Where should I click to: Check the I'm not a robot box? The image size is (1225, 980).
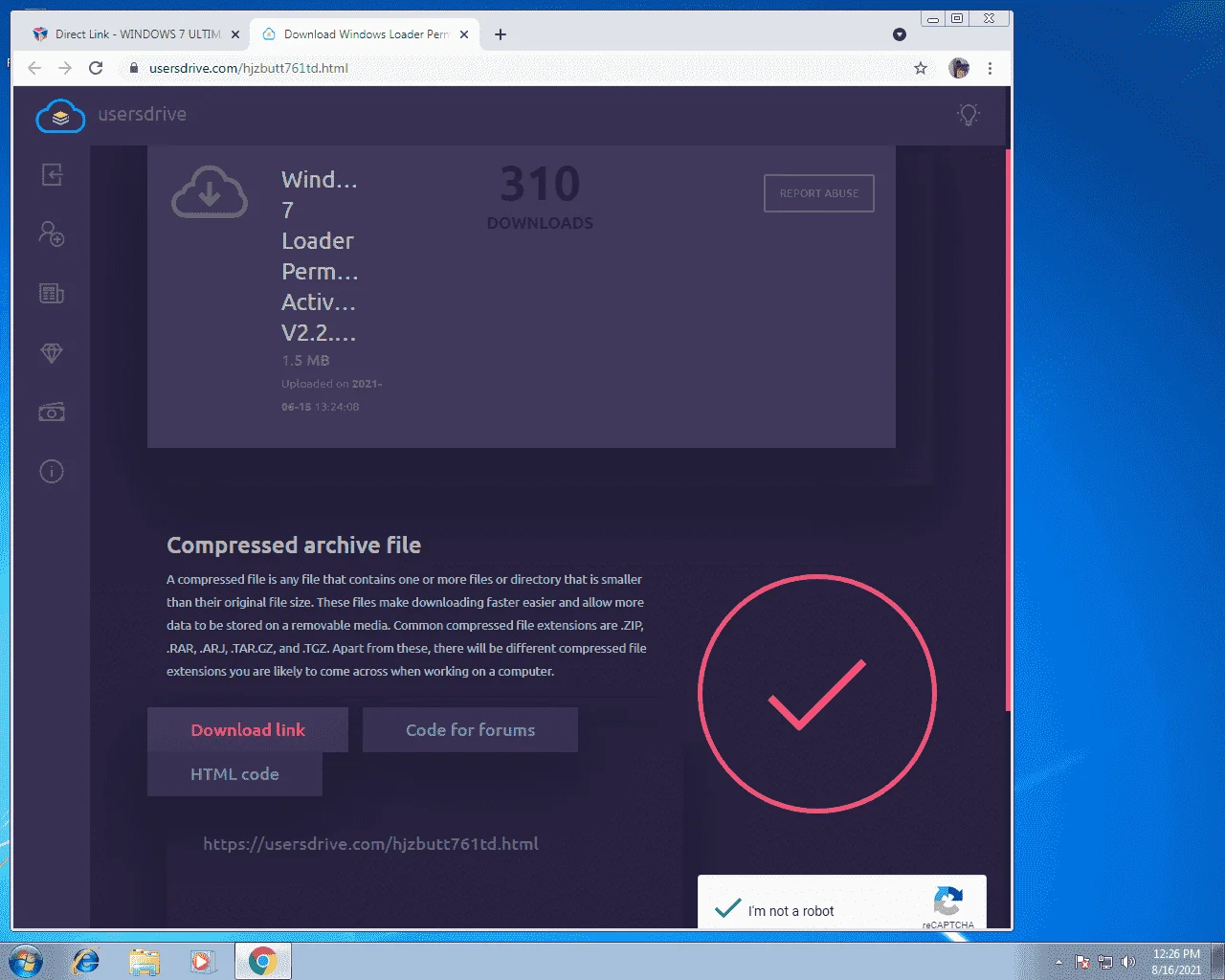(x=728, y=908)
